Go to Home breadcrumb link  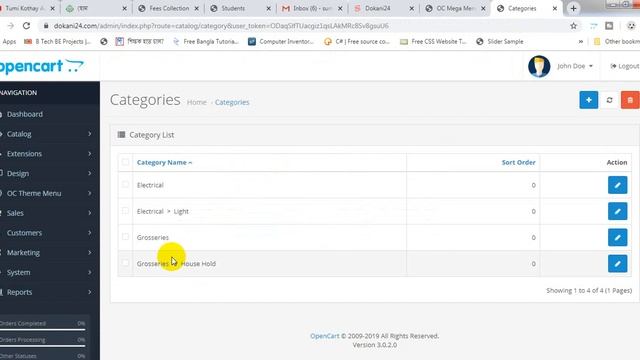196,102
